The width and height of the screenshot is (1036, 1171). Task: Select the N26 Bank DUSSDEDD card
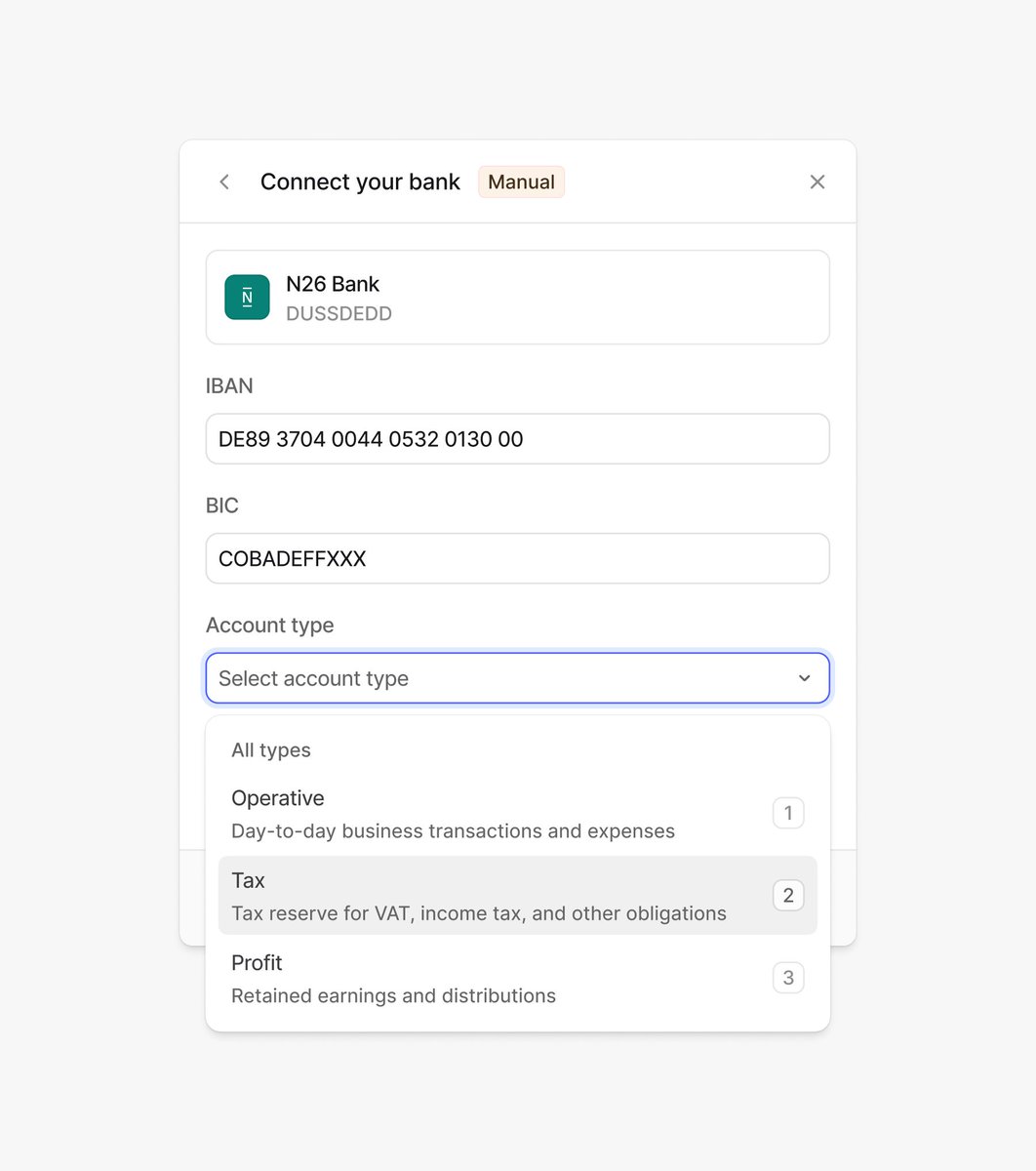518,298
